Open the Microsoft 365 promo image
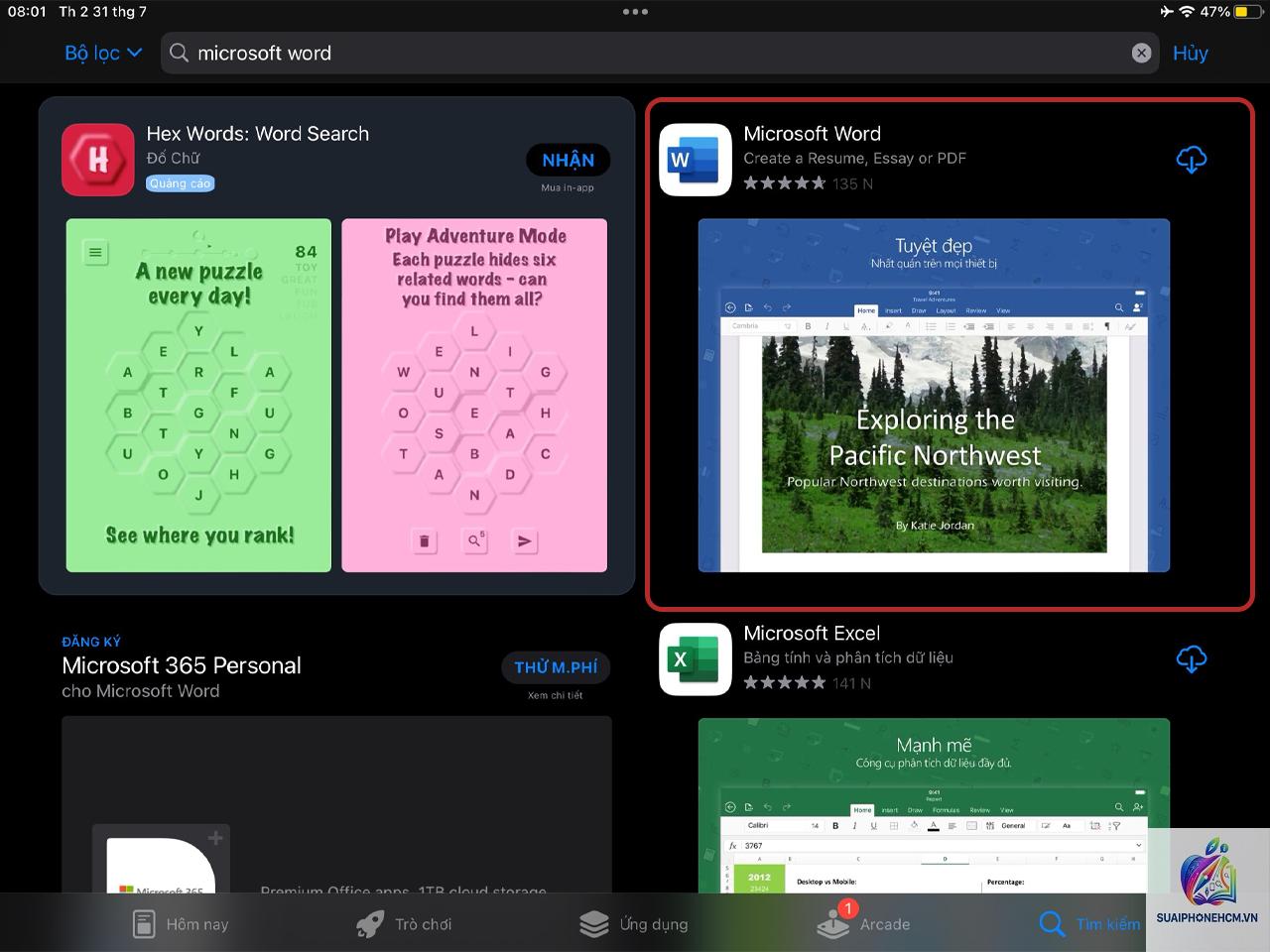The image size is (1270, 952). 336,804
